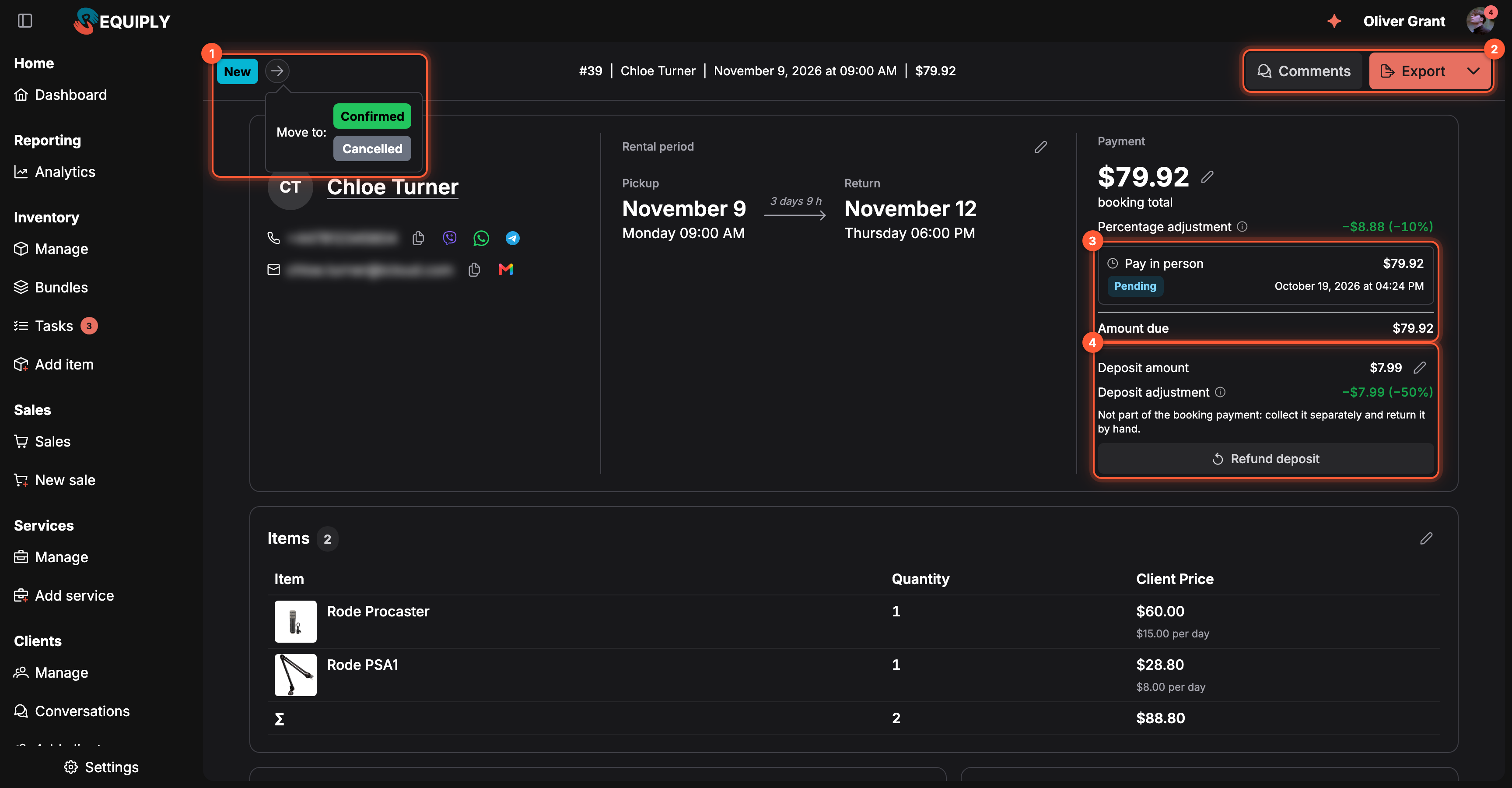
Task: Collapse the sidebar panel icon
Action: tap(24, 21)
